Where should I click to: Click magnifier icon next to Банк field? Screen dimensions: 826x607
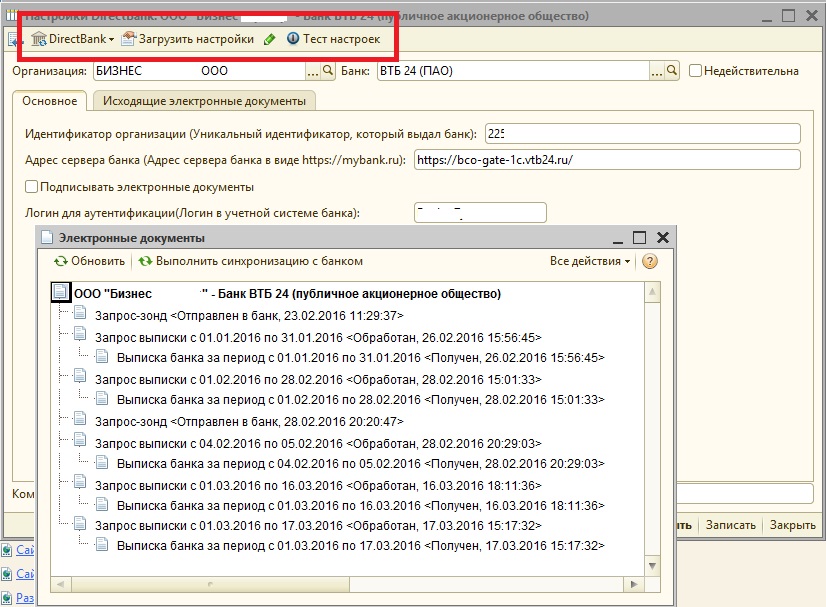point(672,71)
